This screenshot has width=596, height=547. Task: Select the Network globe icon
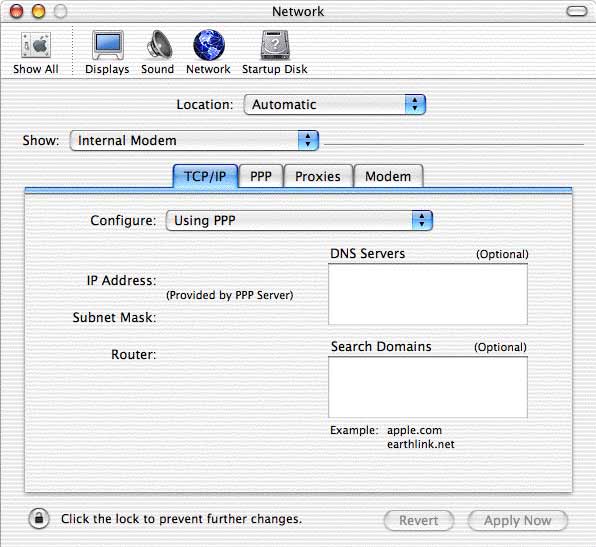click(x=209, y=45)
